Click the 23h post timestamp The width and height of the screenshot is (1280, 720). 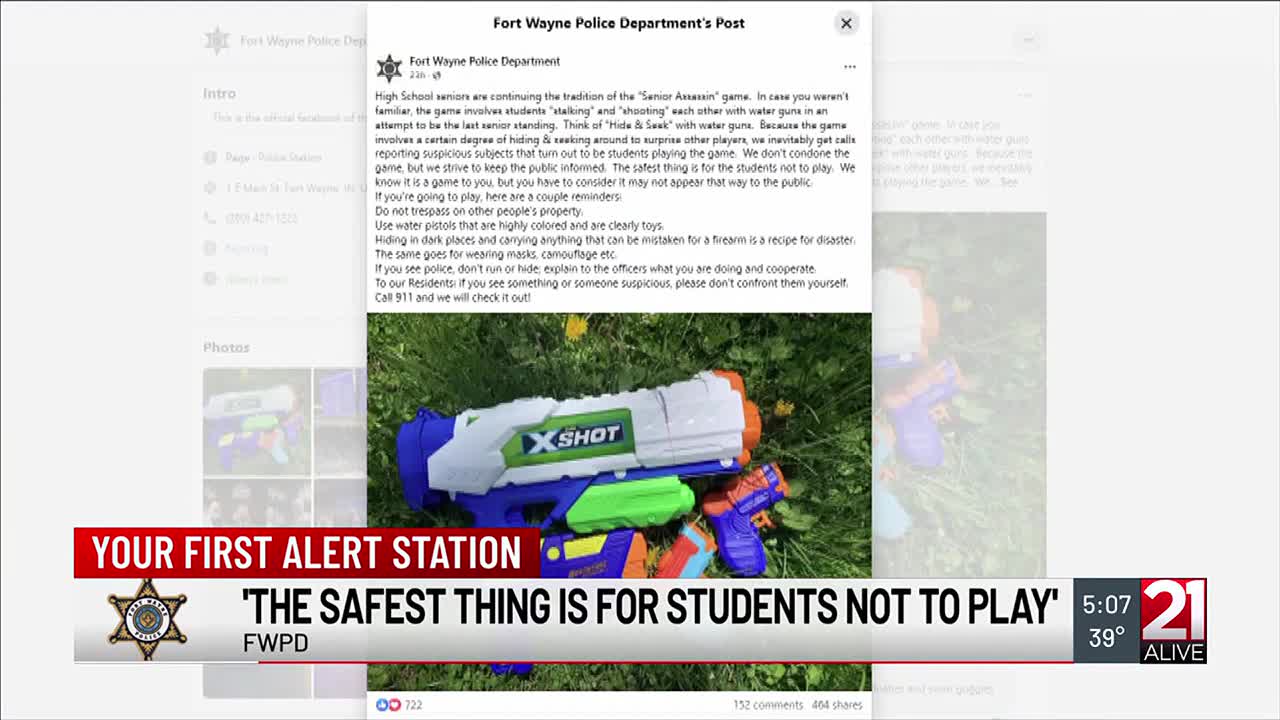click(x=417, y=76)
